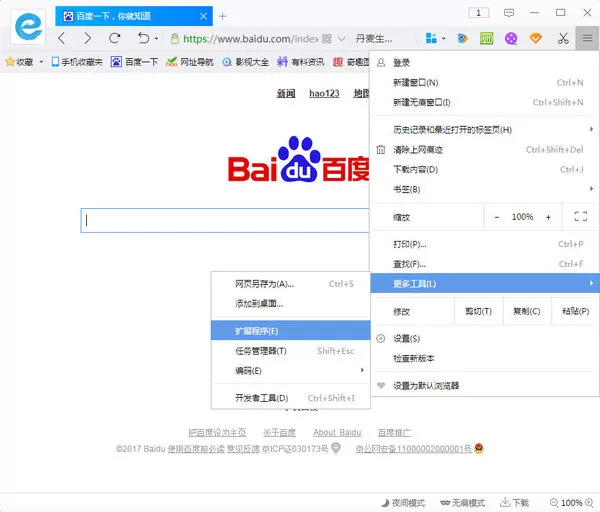This screenshot has width=600, height=512.
Task: Select 查找(F)... menu item
Action: tap(484, 264)
